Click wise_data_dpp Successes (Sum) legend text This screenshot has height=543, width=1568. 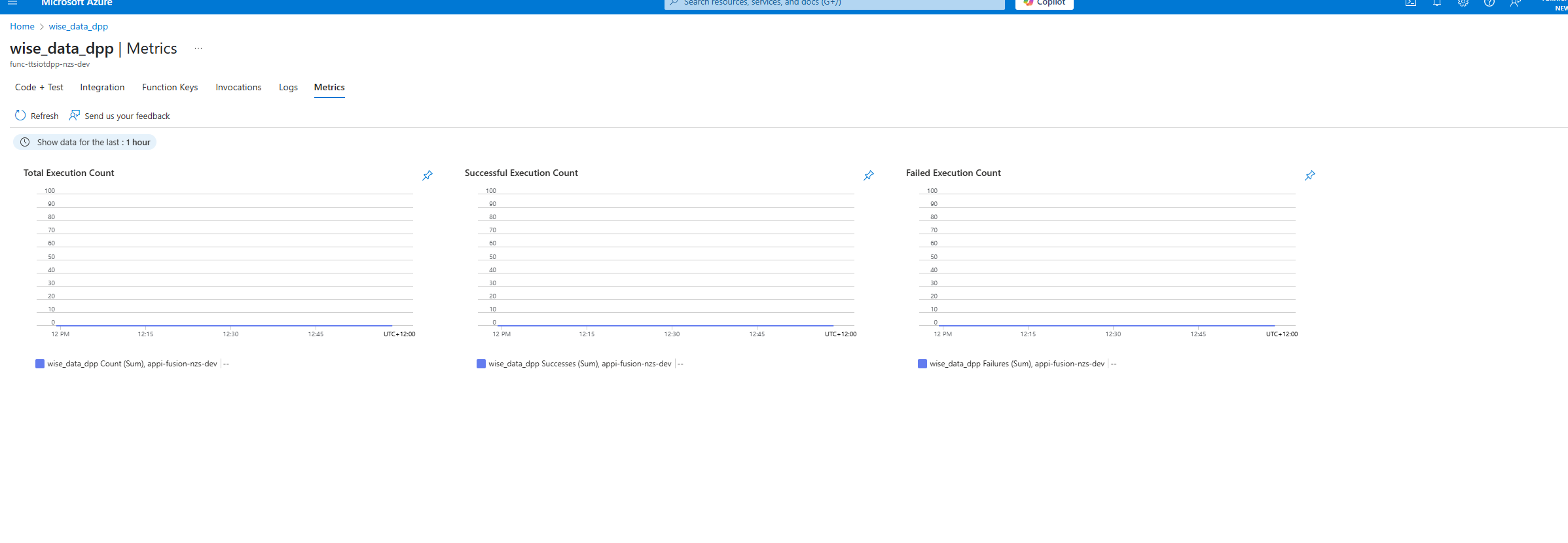click(x=580, y=364)
